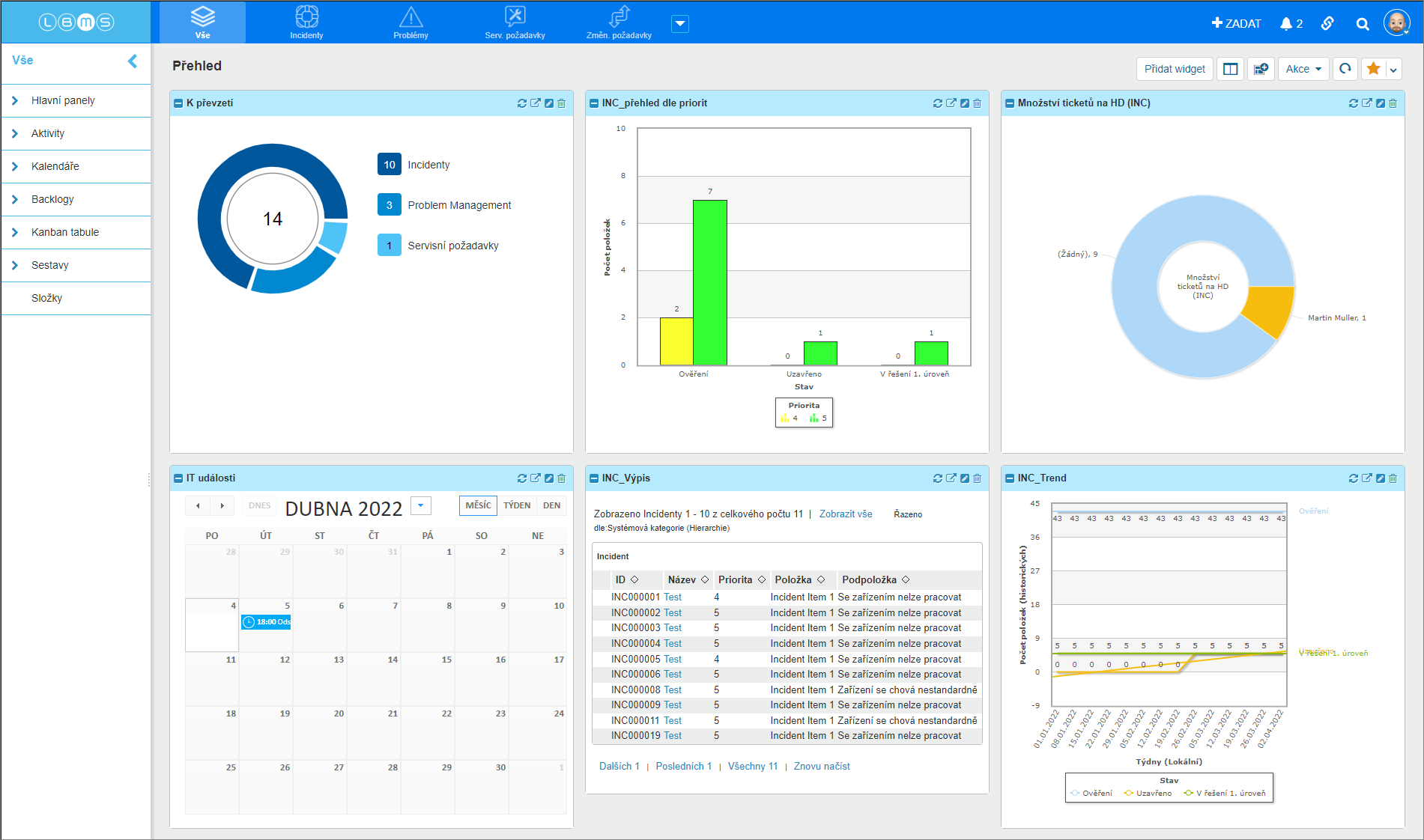1424x840 pixels.
Task: Open K převzetí widget in new window
Action: (x=536, y=103)
